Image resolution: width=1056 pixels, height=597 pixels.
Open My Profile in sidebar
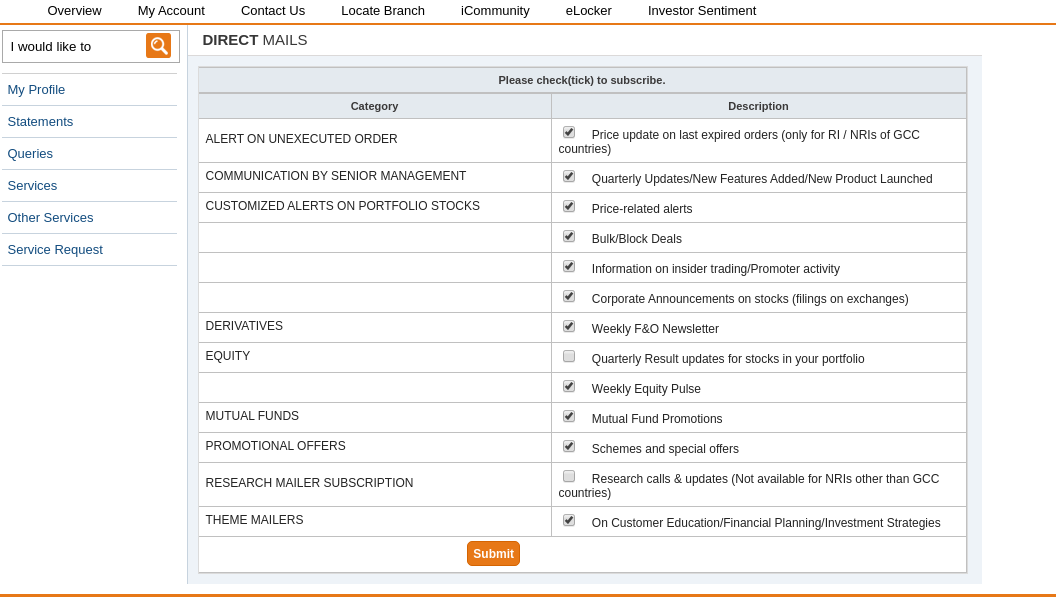[x=36, y=90]
